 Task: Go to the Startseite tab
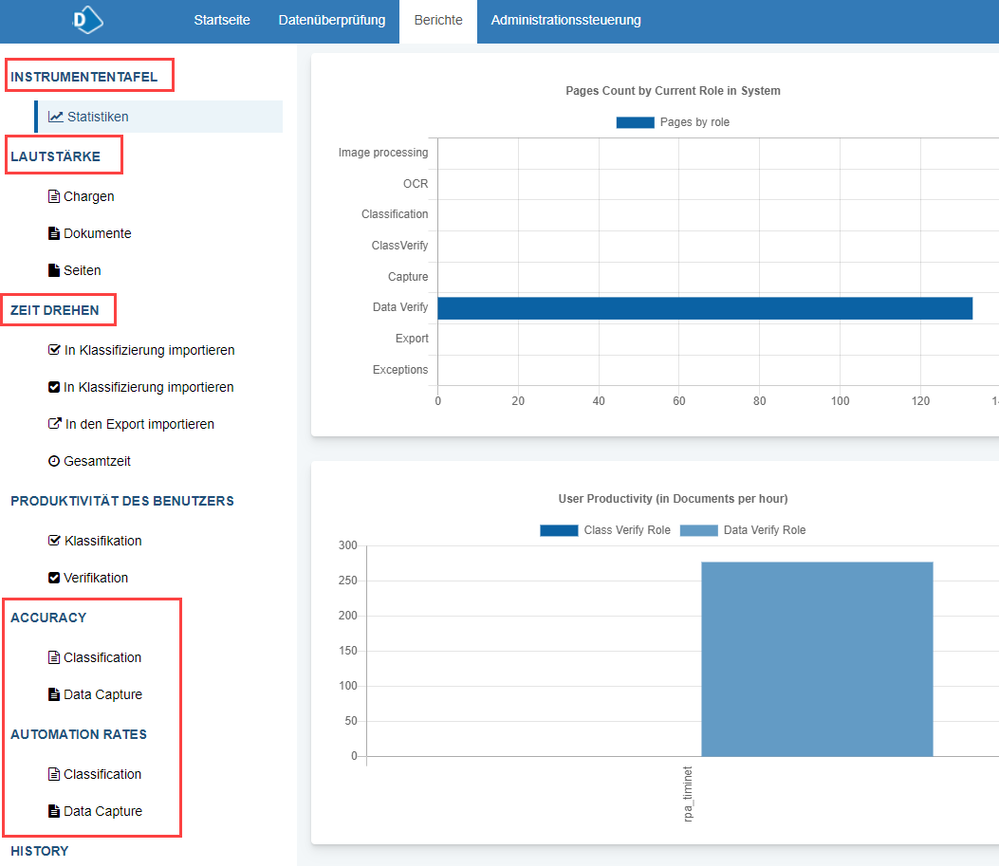pos(222,20)
